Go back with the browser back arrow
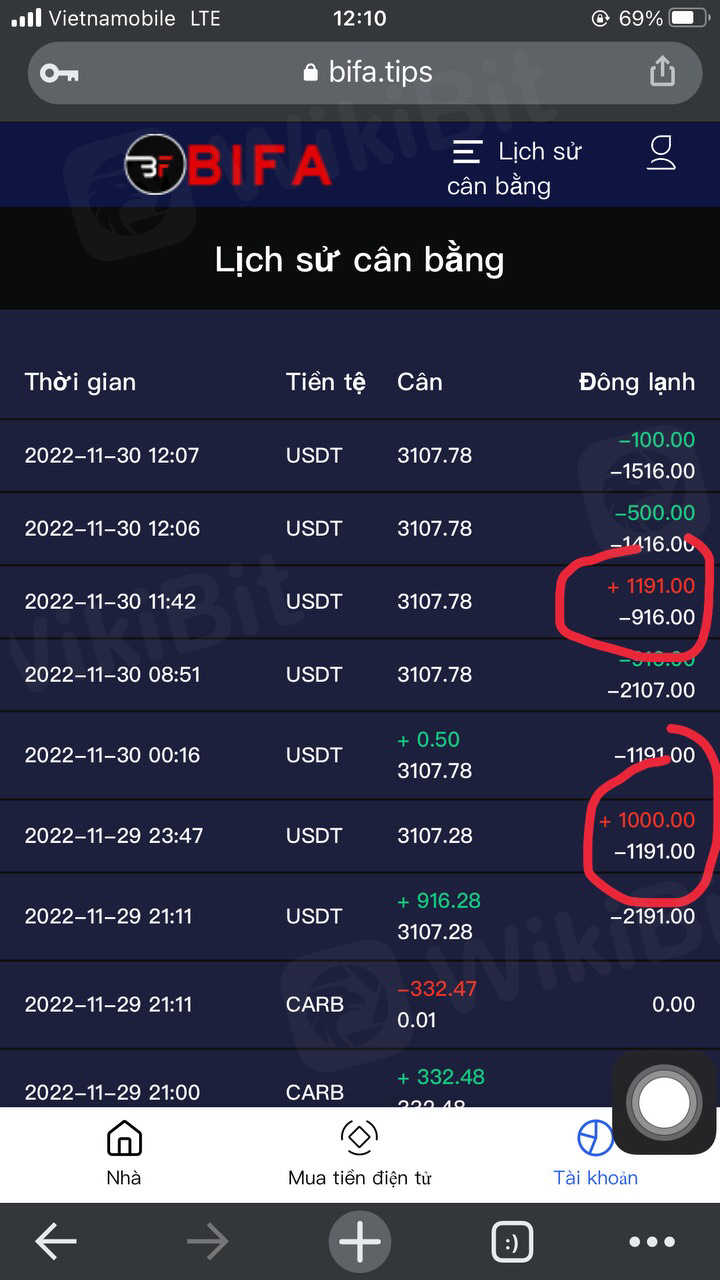Viewport: 720px width, 1280px height. (x=56, y=1242)
